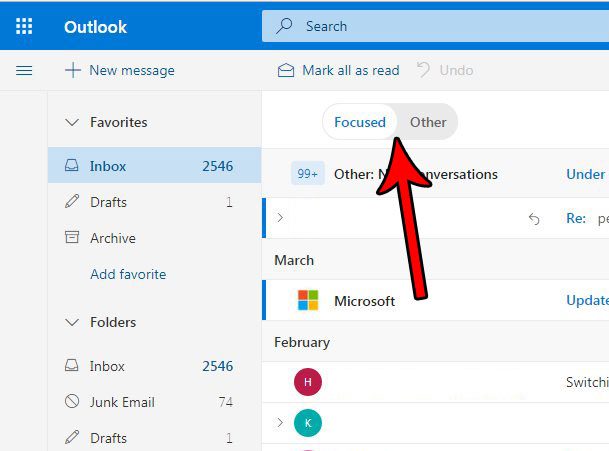
Task: Expand the conversation thread above March
Action: tap(280, 218)
